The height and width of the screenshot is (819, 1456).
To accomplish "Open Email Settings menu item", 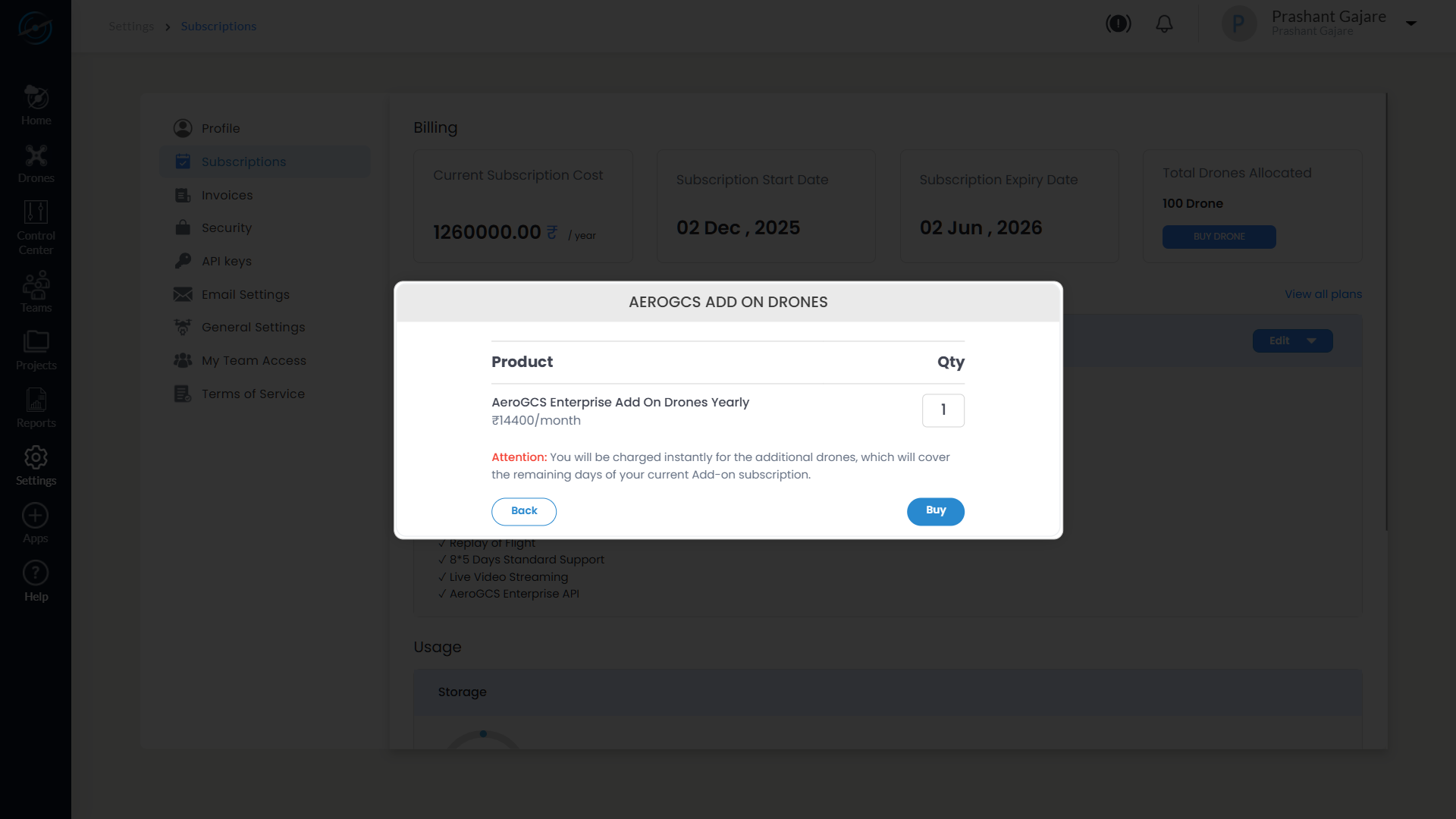I will tap(245, 295).
